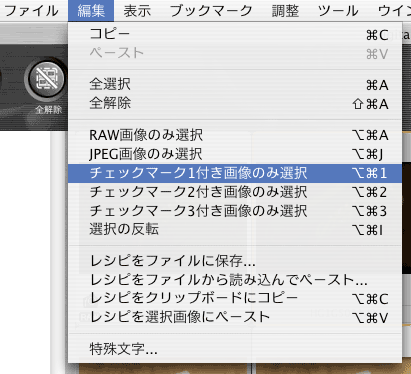This screenshot has width=411, height=374.
Task: Select チェックマーク3付き画像のみ選択
Action: 235,211
